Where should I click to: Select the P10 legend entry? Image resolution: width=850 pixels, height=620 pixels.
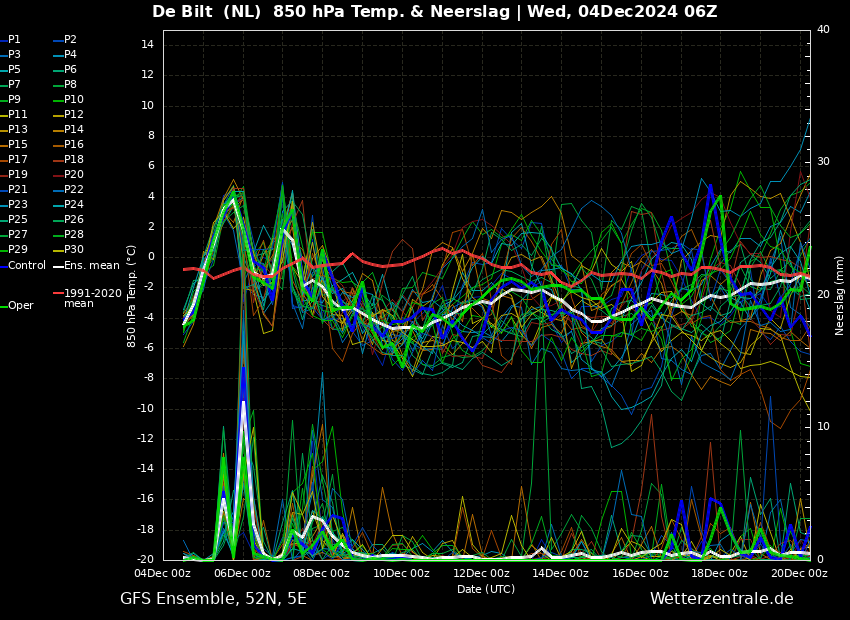click(74, 100)
